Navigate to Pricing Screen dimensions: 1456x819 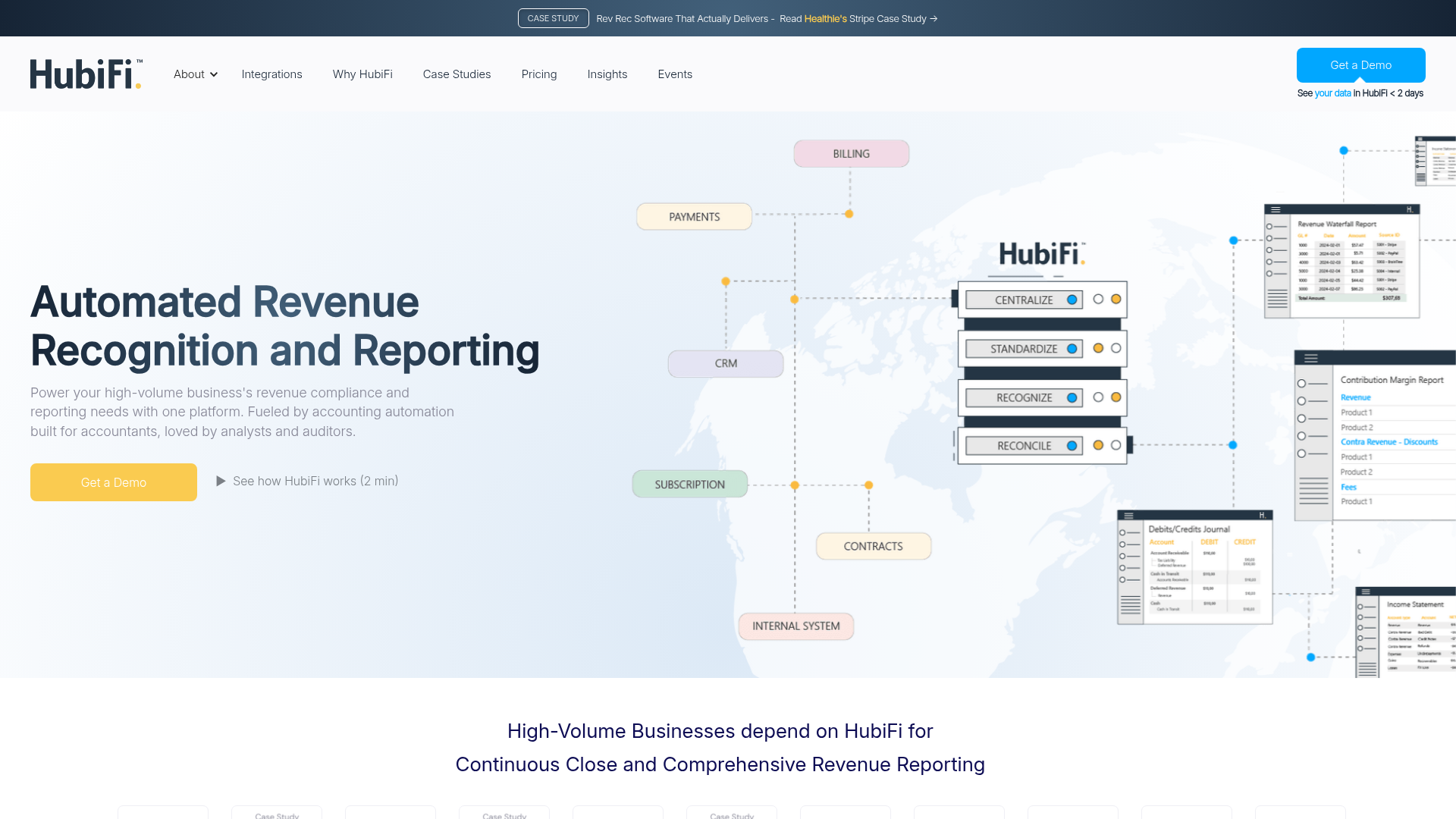pyautogui.click(x=538, y=74)
